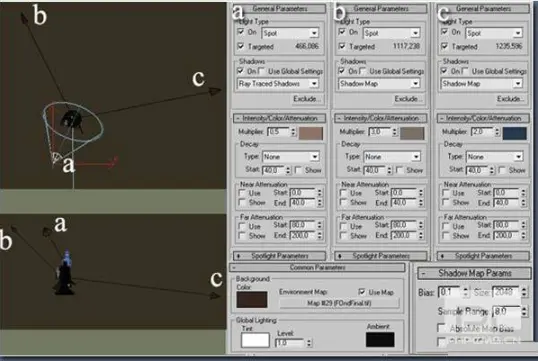Click spinner next to Sample Range 8.0
This screenshot has height=361, width=538.
[x=524, y=312]
